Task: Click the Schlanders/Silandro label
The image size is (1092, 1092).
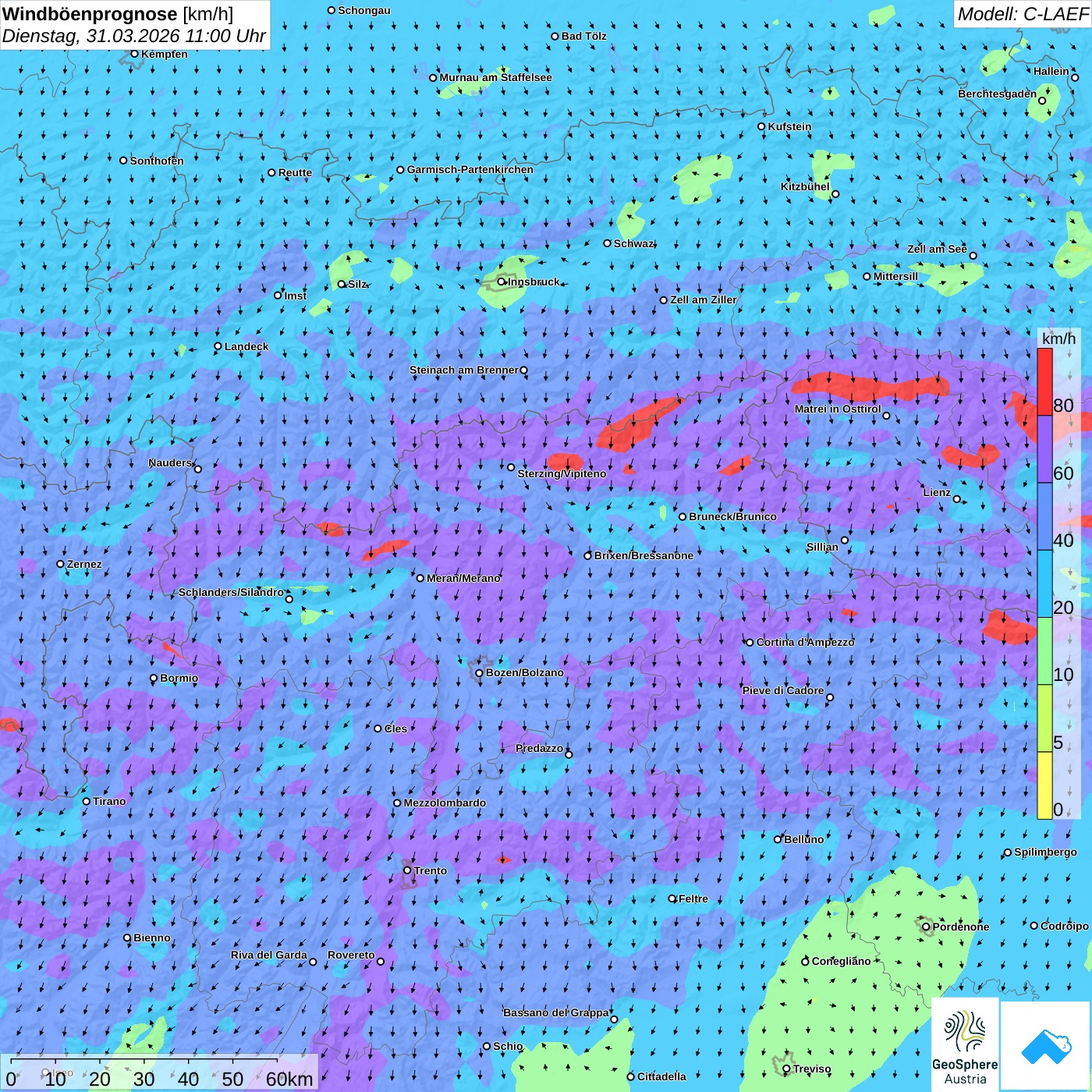Action: click(231, 592)
